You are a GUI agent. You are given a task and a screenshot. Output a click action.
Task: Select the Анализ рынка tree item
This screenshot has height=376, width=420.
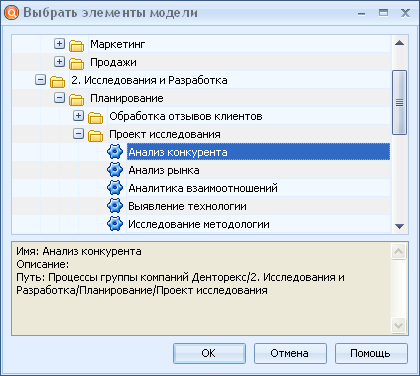(x=164, y=170)
